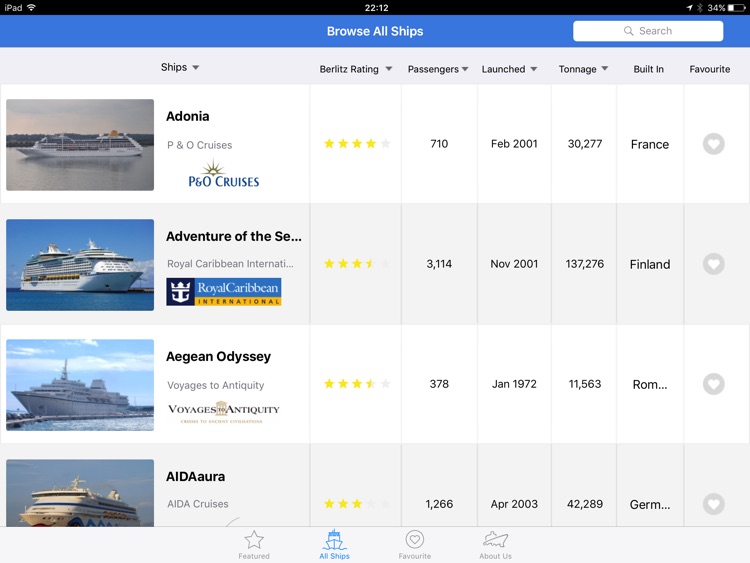This screenshot has width=750, height=563.
Task: Click the Voyages to Antiquity logo
Action: pyautogui.click(x=224, y=412)
